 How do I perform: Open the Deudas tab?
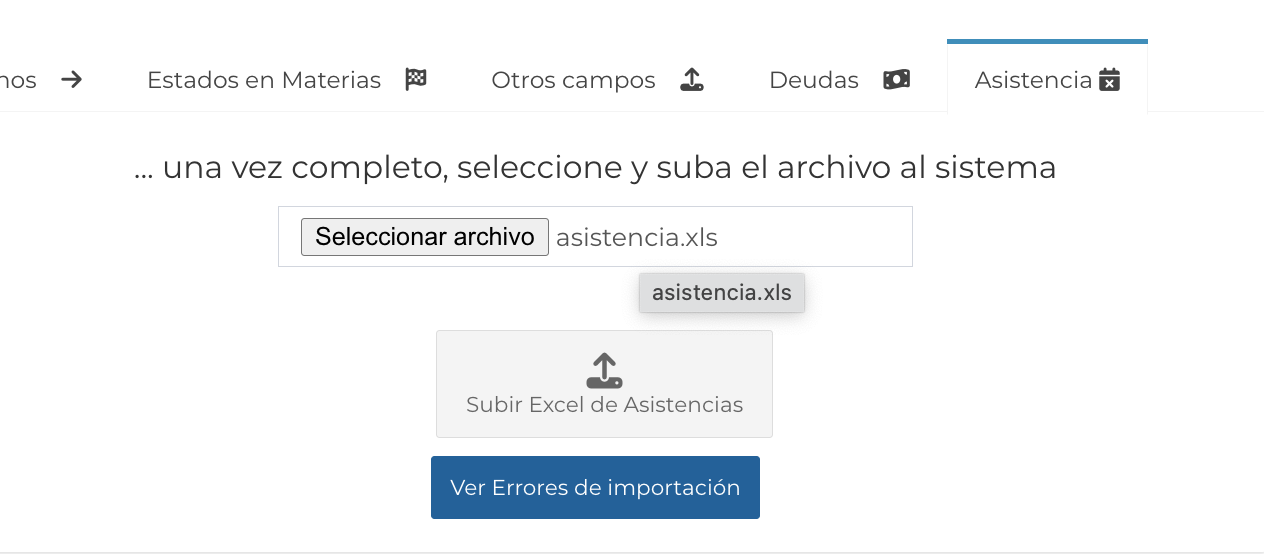click(x=813, y=80)
